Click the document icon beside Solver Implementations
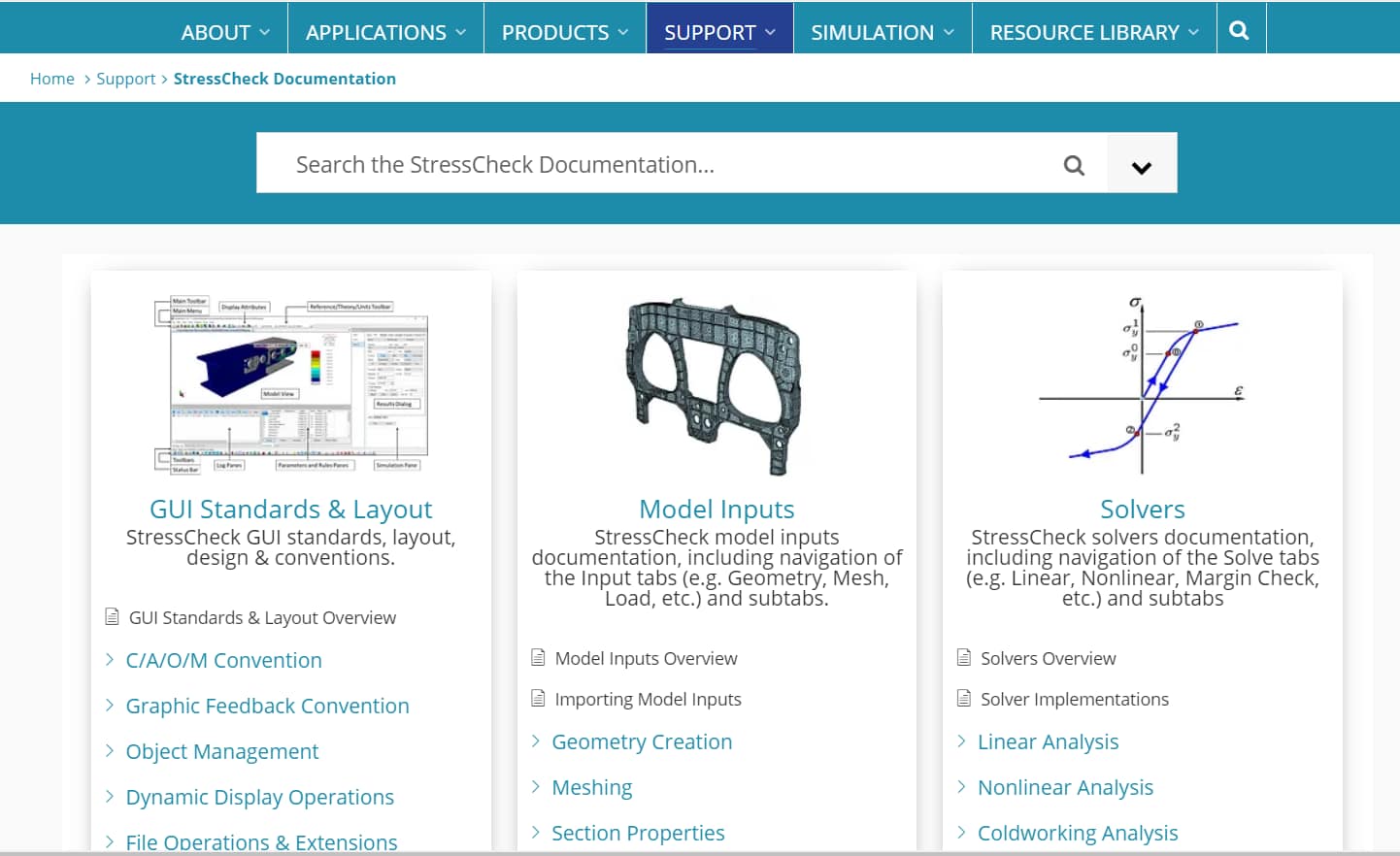1400x856 pixels. [x=962, y=699]
